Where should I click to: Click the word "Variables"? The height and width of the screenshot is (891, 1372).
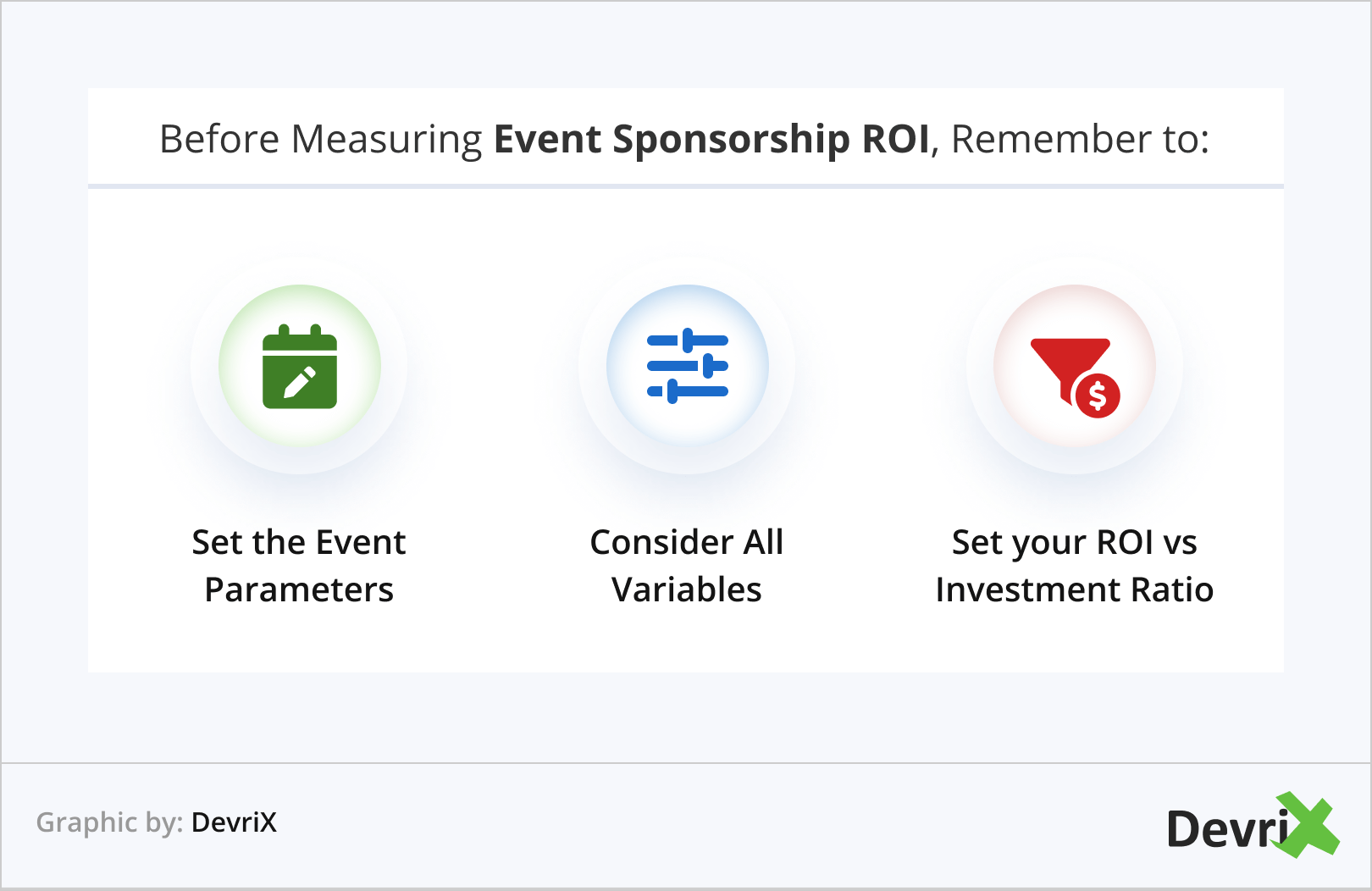687,589
